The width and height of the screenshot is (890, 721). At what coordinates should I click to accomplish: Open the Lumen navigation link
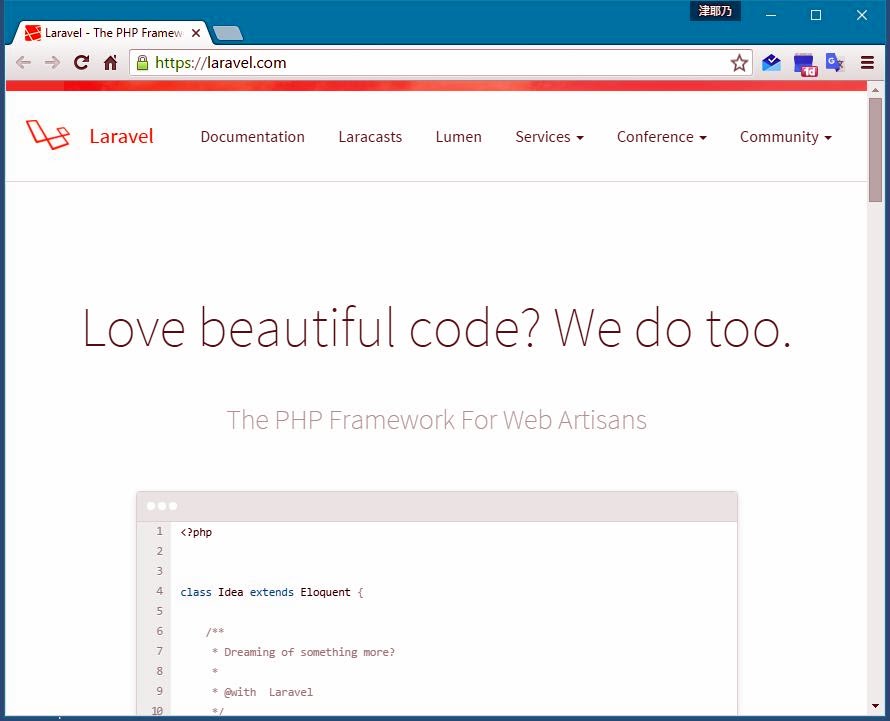pyautogui.click(x=458, y=137)
